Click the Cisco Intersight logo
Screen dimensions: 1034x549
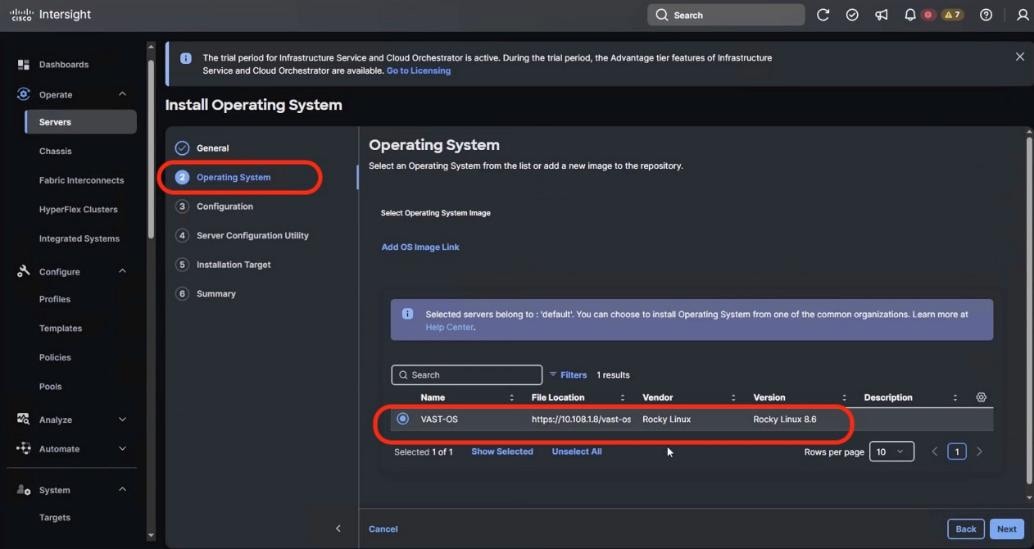[50, 14]
